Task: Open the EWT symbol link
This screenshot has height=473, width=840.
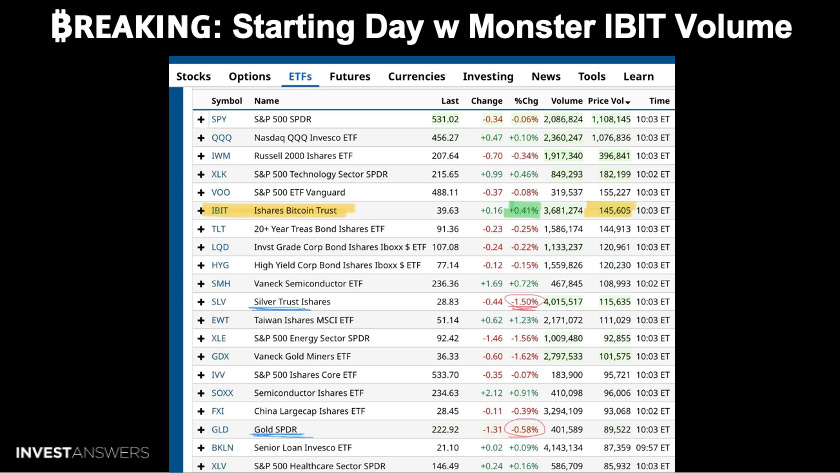Action: click(220, 320)
